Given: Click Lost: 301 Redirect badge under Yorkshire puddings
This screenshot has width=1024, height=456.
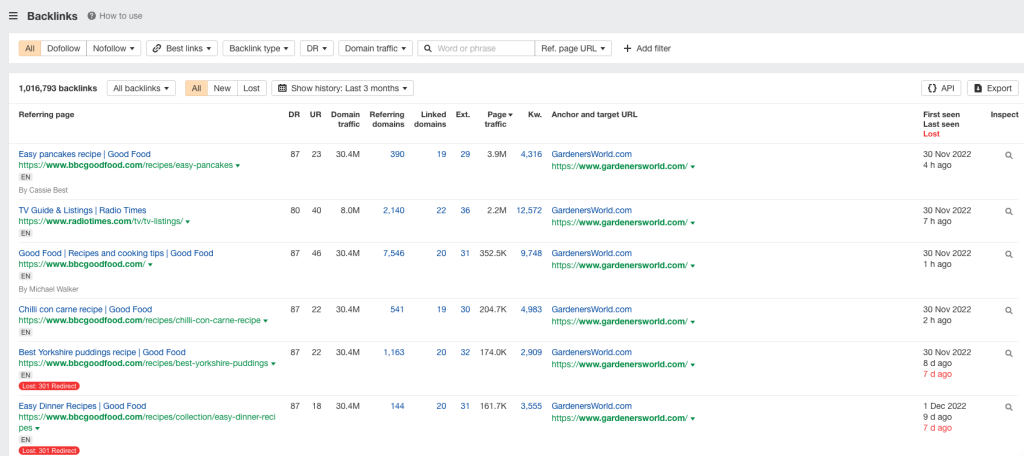Looking at the screenshot, I should [x=49, y=386].
